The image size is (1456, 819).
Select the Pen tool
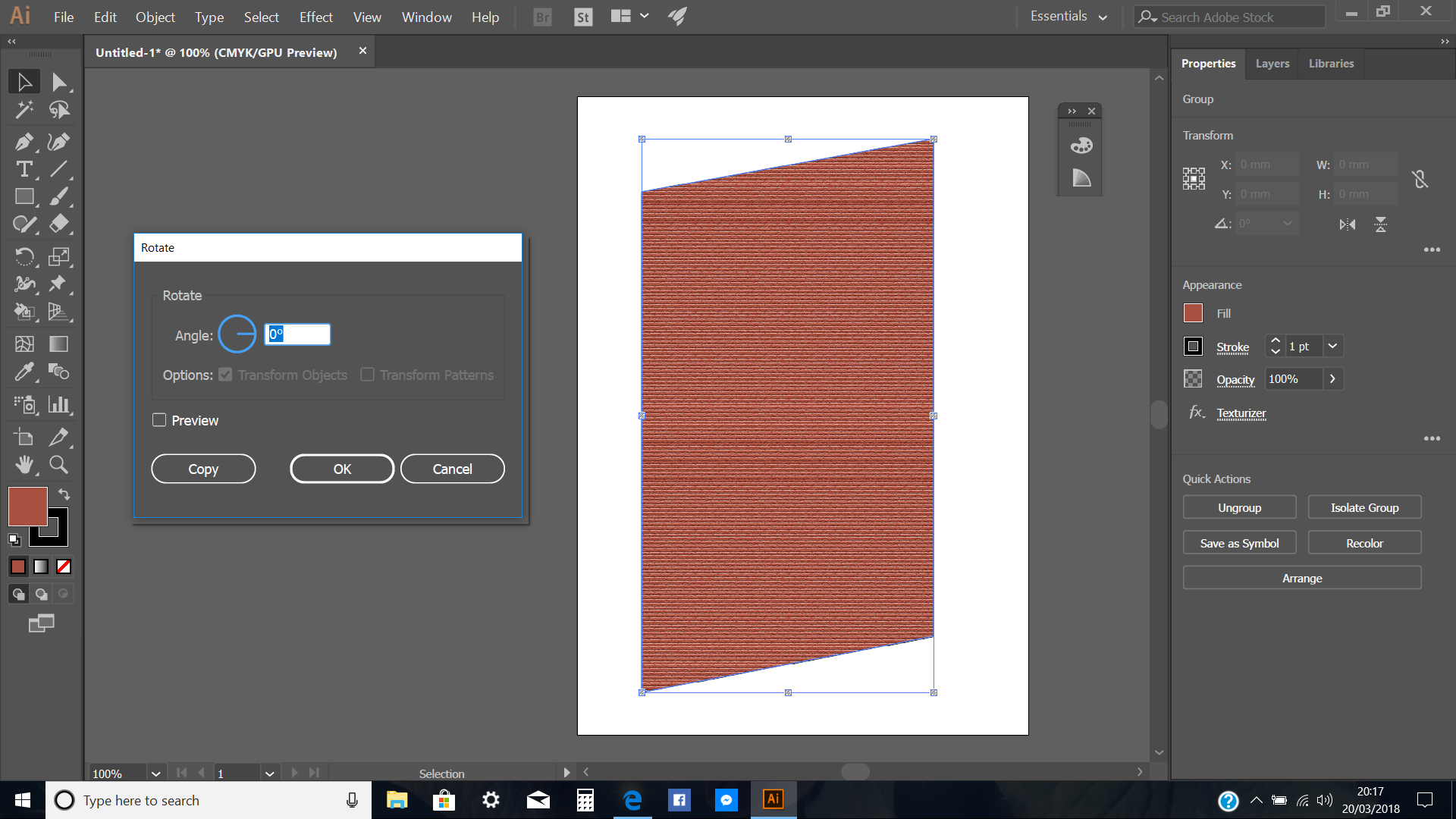24,141
